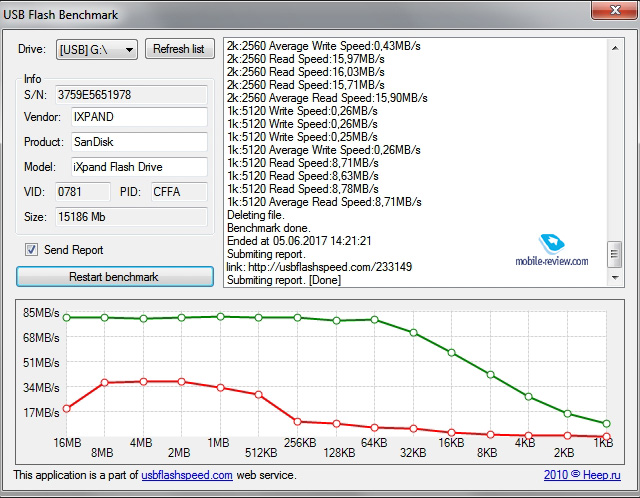Click the PID field CFFA
This screenshot has height=498, width=640.
point(179,192)
